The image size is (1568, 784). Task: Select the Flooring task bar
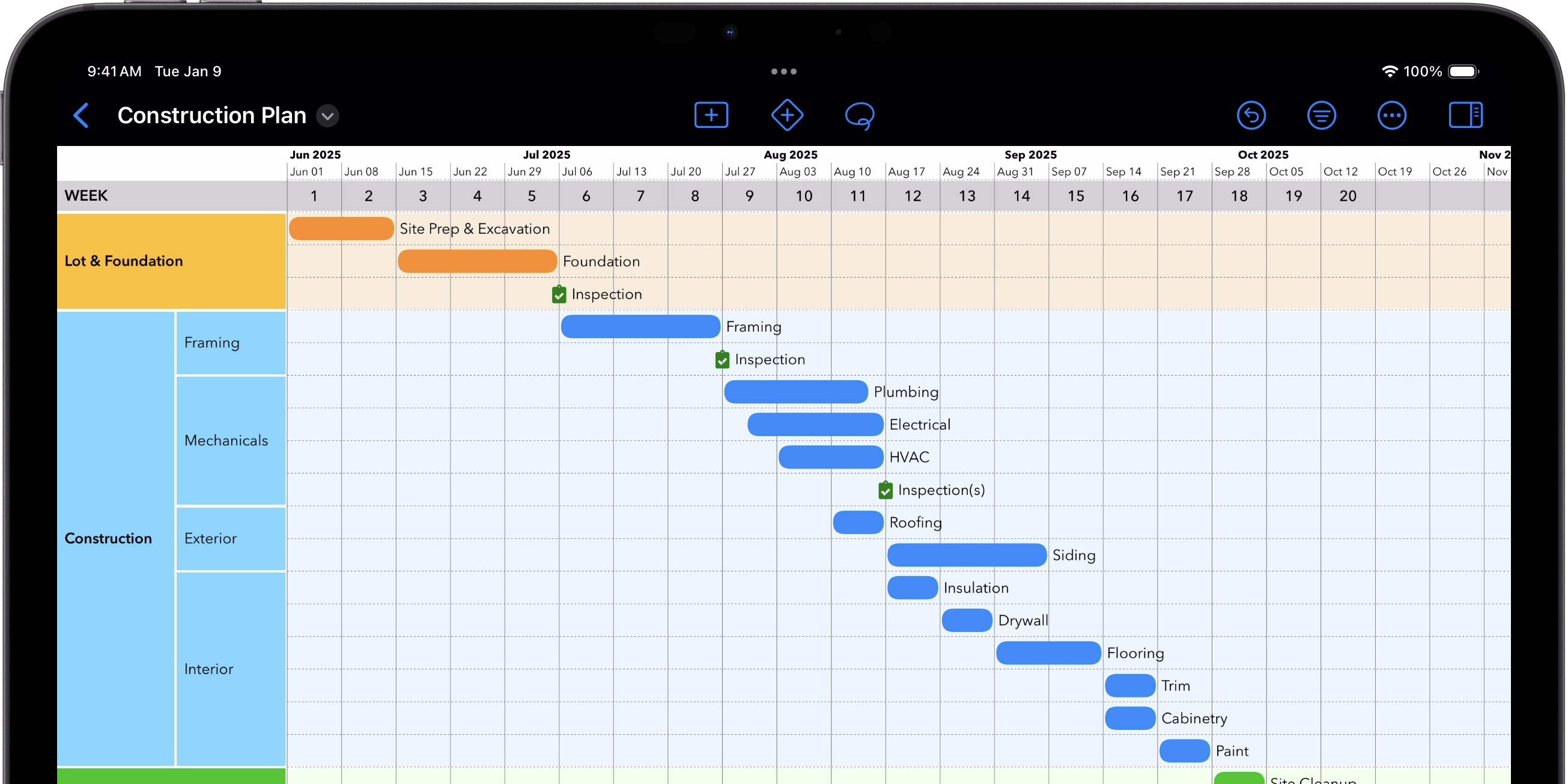tap(1049, 654)
